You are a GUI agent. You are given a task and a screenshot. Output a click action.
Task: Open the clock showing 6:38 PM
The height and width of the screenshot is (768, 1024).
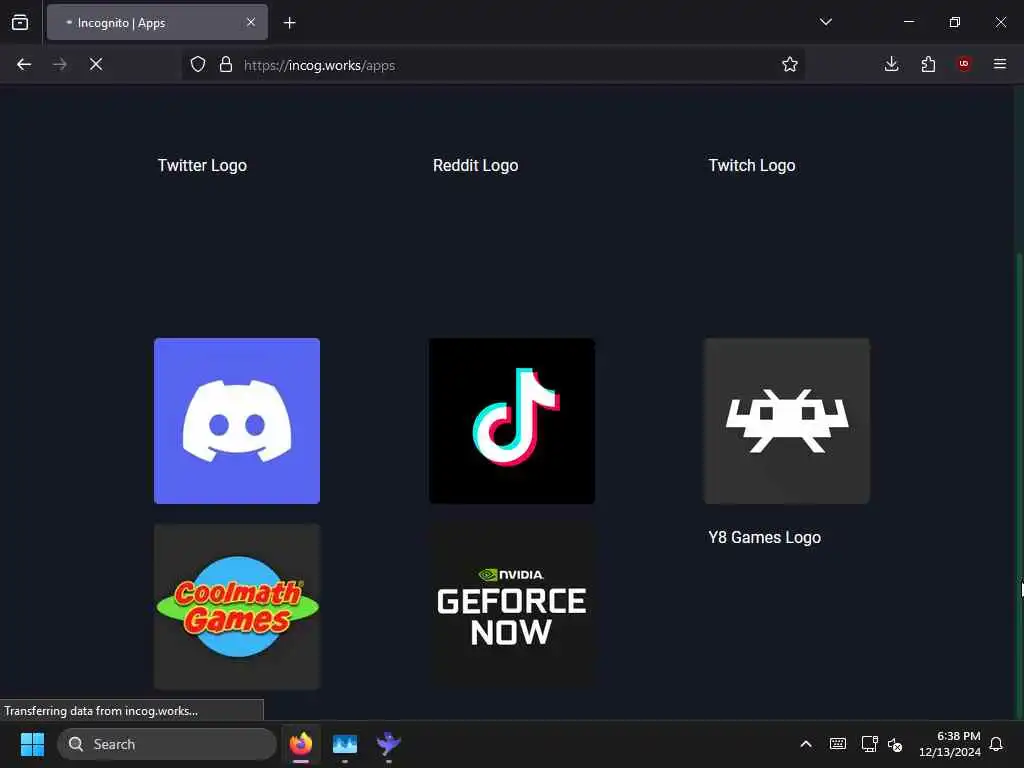click(950, 744)
